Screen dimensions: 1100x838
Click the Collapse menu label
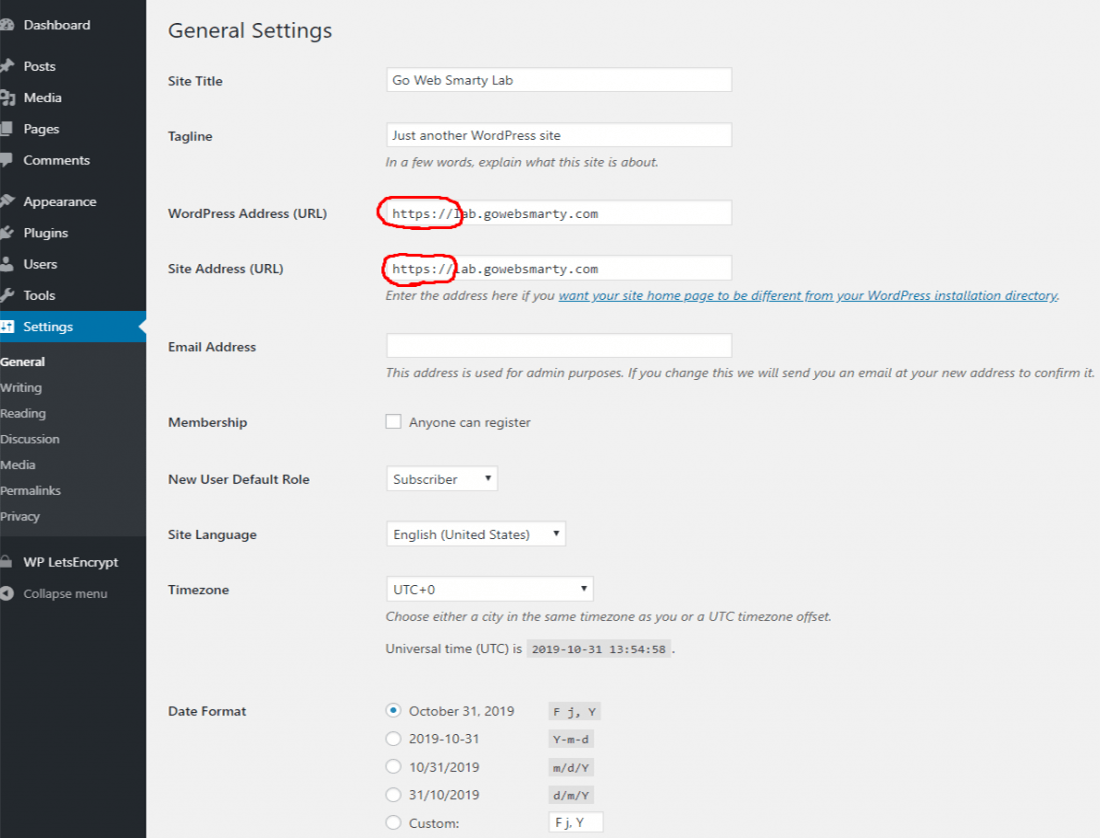coord(65,594)
